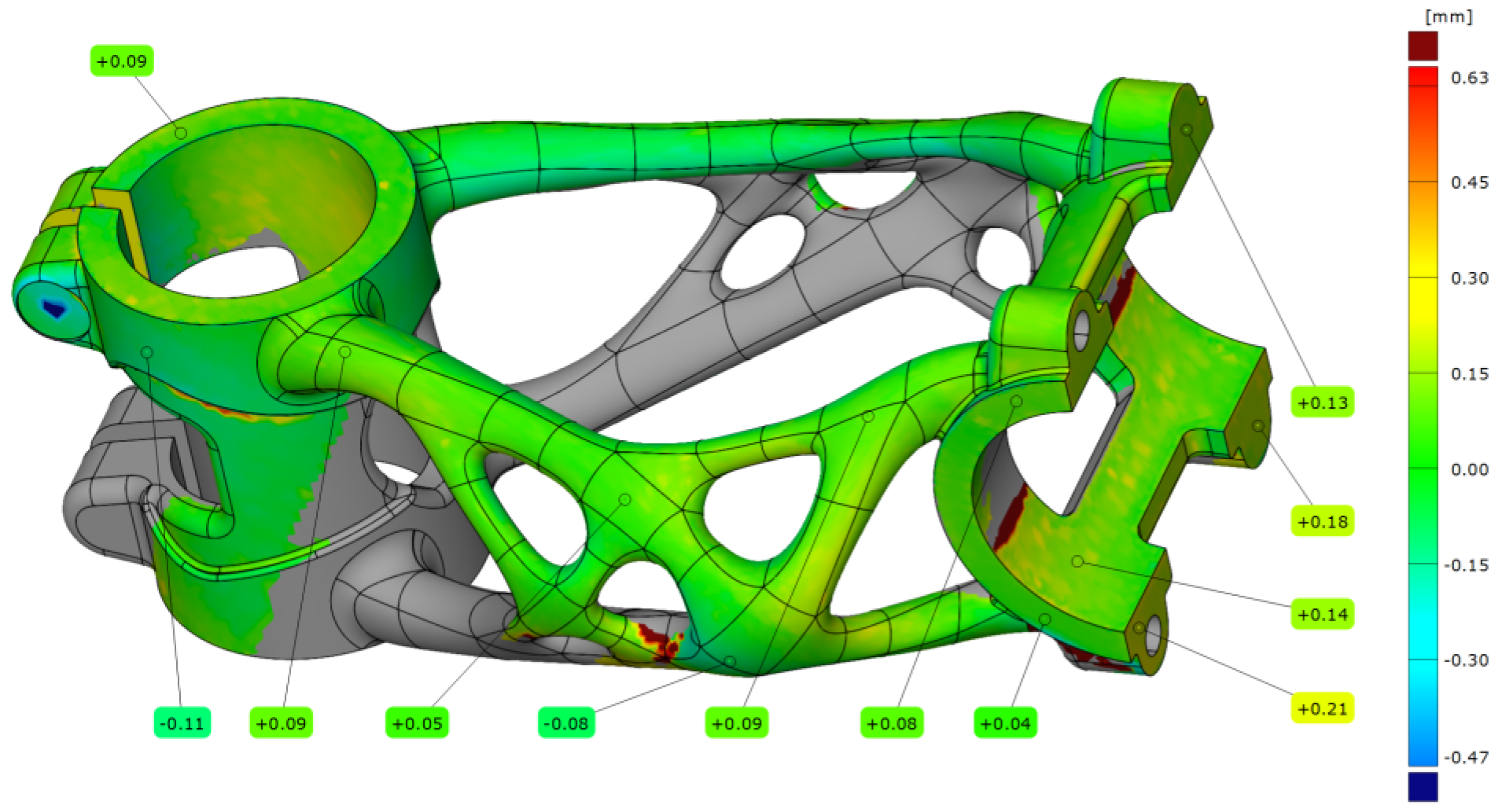This screenshot has height=812, width=1502.
Task: Select the +0.18 deviation label
Action: pos(1323,521)
